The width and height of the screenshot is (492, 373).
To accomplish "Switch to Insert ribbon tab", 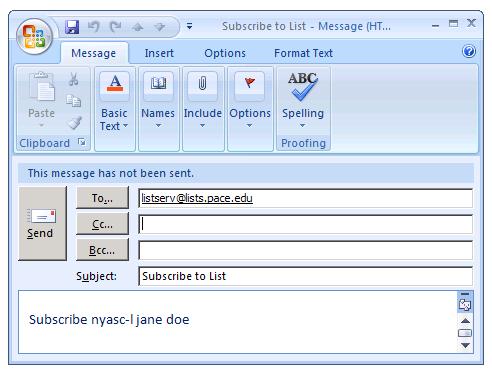I will (x=159, y=53).
